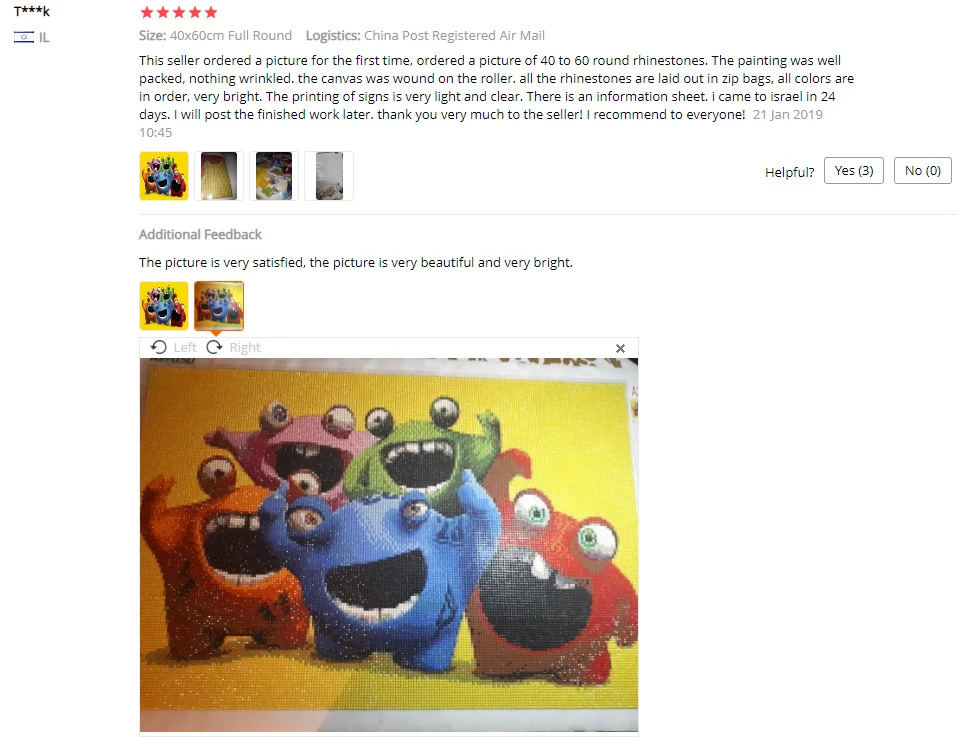960x739 pixels.
Task: Open second thumbnail showing canvas on roller
Action: [x=219, y=176]
